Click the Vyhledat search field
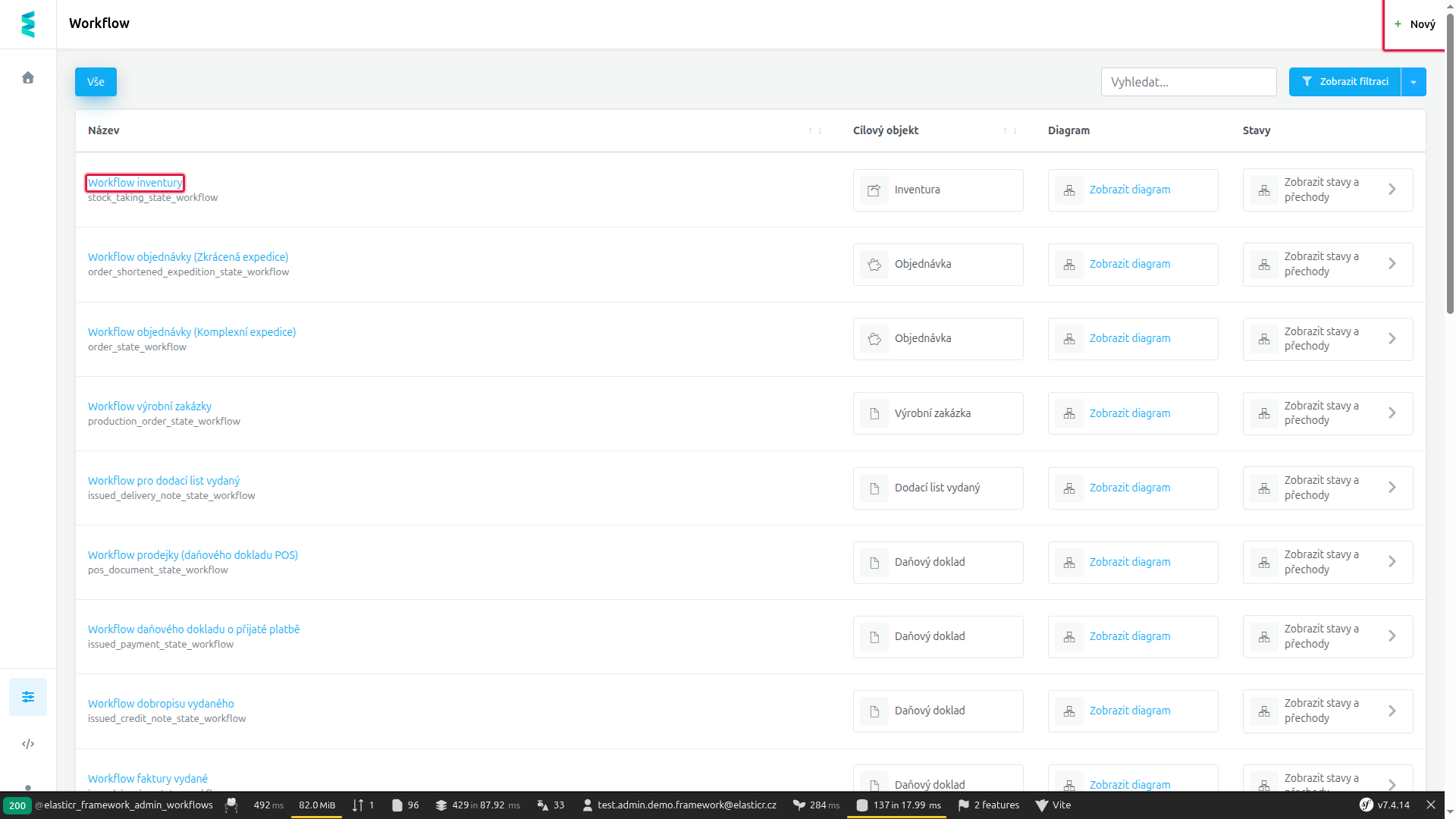The width and height of the screenshot is (1456, 819). [1188, 82]
